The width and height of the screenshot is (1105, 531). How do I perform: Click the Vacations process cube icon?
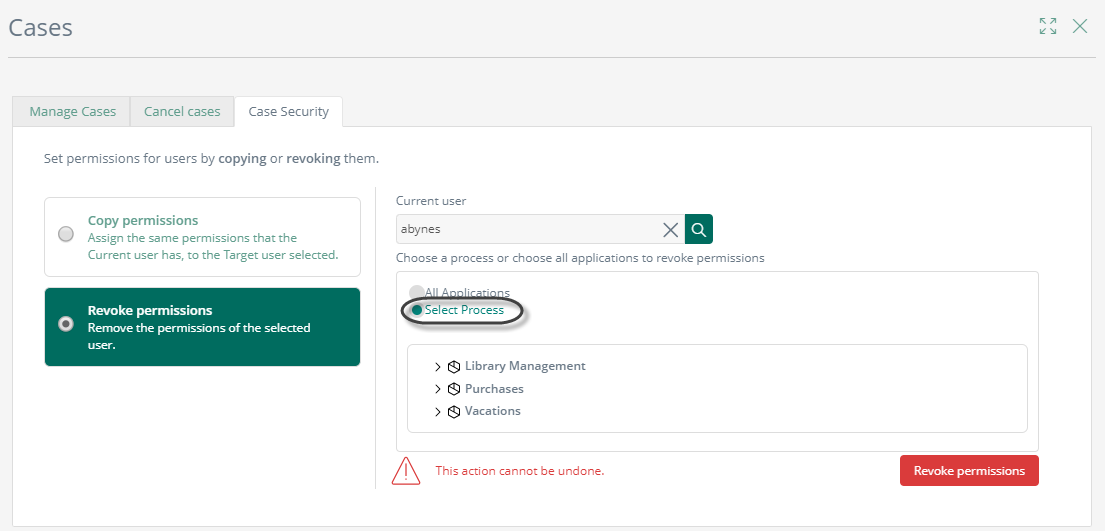[x=454, y=411]
